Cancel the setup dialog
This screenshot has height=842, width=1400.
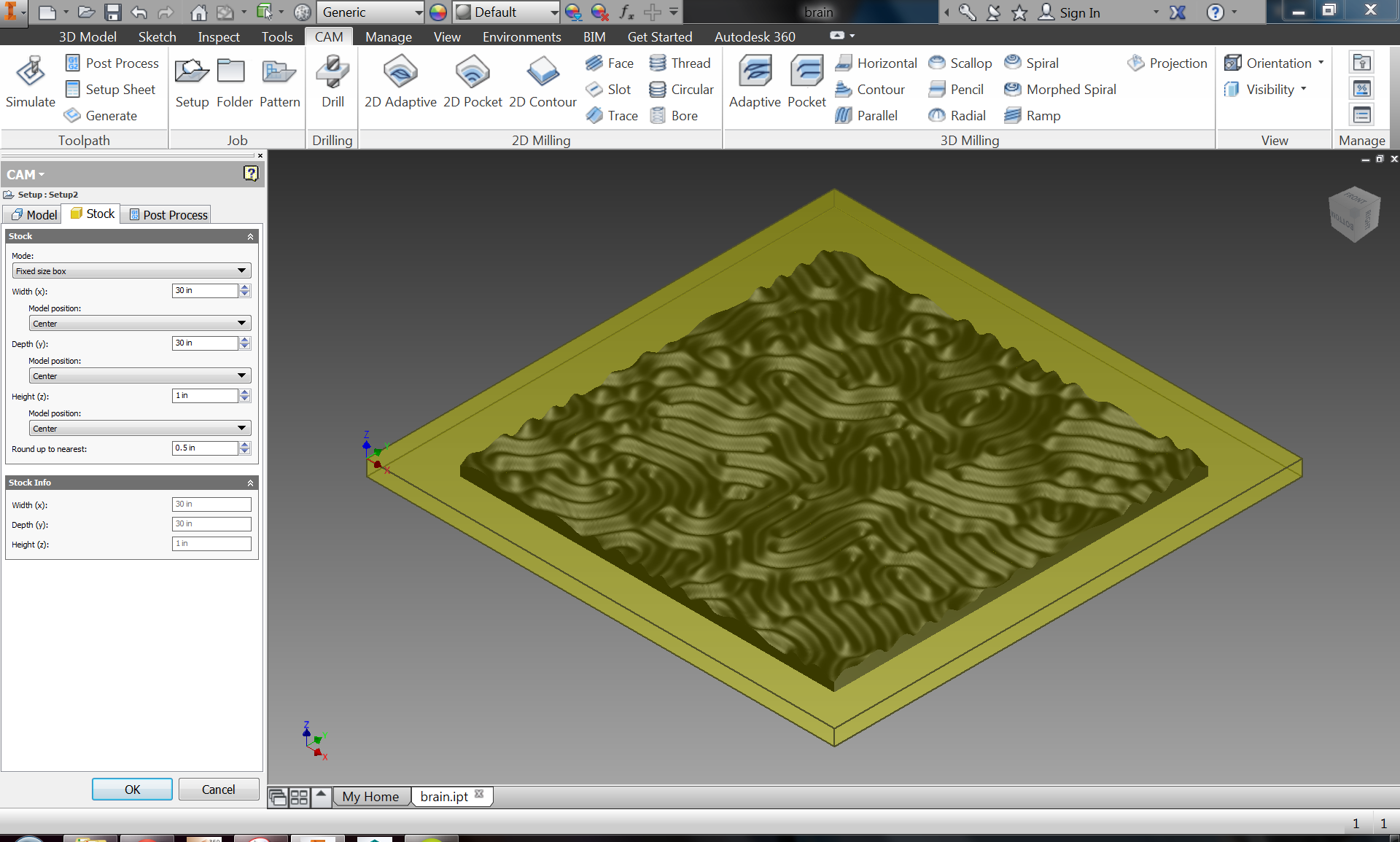(x=219, y=790)
